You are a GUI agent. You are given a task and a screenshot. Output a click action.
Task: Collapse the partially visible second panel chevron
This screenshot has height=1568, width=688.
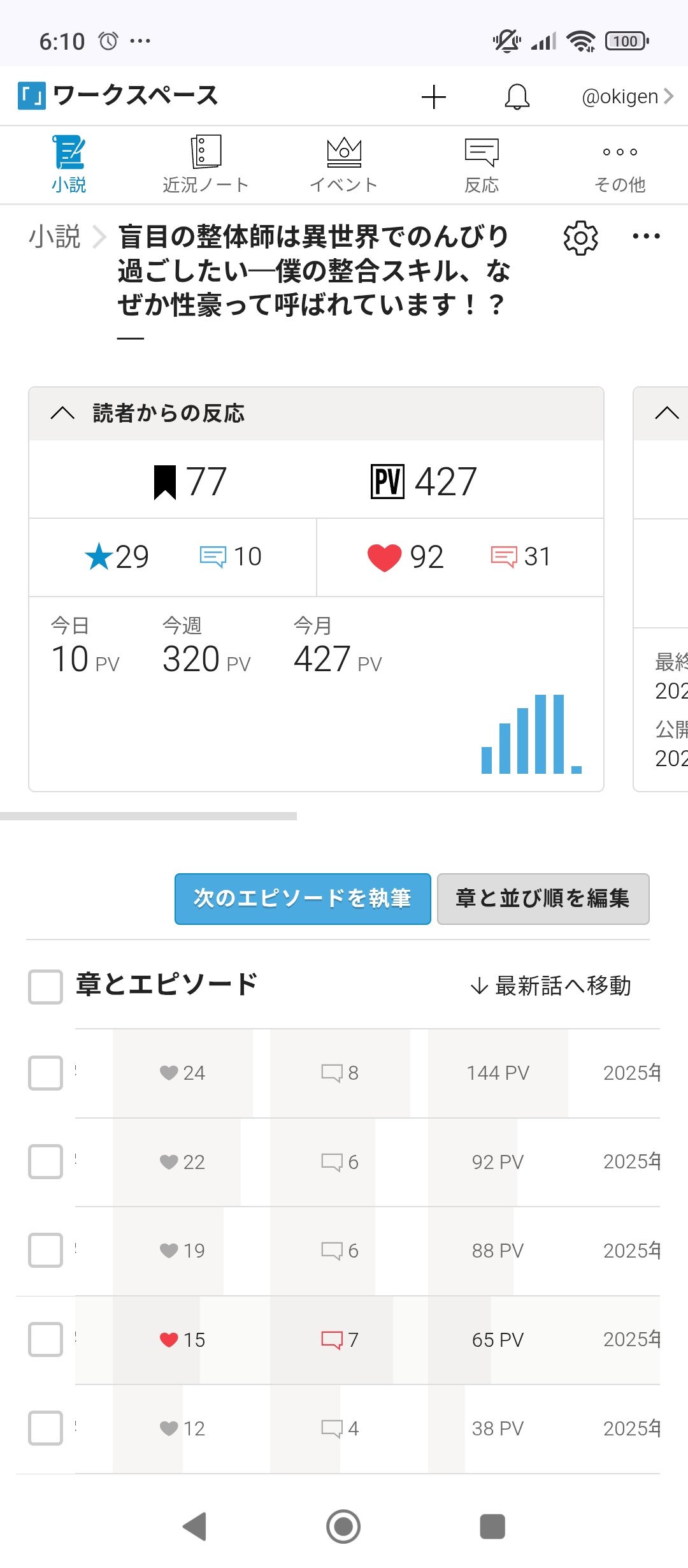click(666, 413)
